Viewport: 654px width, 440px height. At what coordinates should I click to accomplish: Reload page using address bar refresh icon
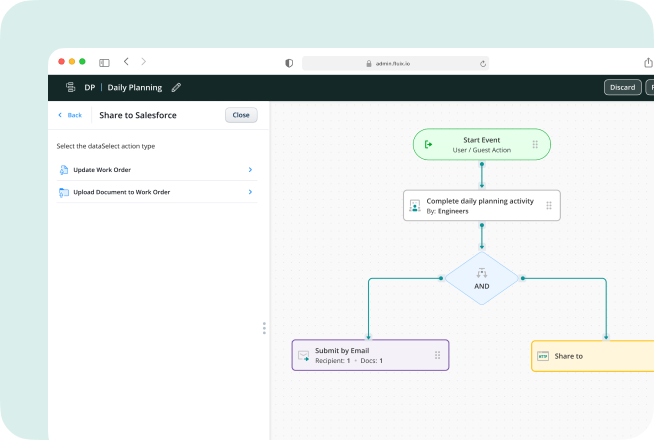coord(483,63)
